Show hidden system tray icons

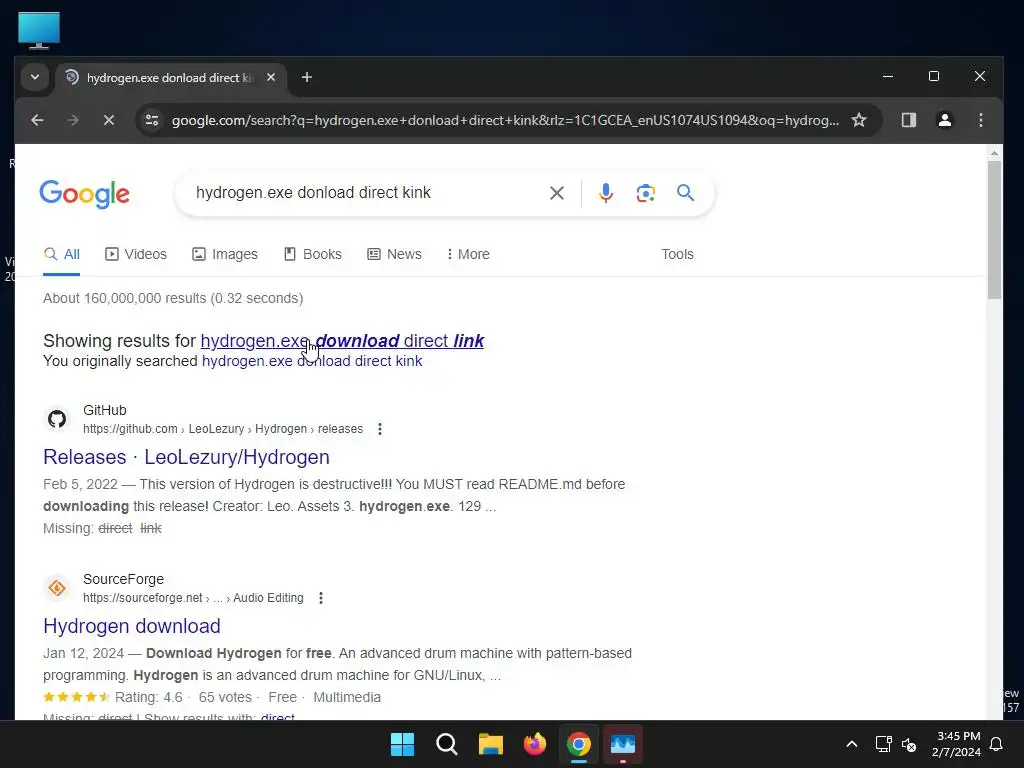tap(852, 744)
